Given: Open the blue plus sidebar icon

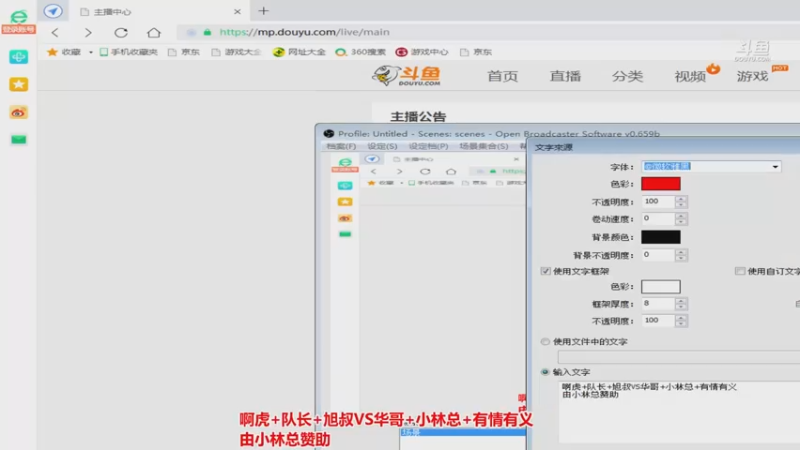Looking at the screenshot, I should pos(18,57).
